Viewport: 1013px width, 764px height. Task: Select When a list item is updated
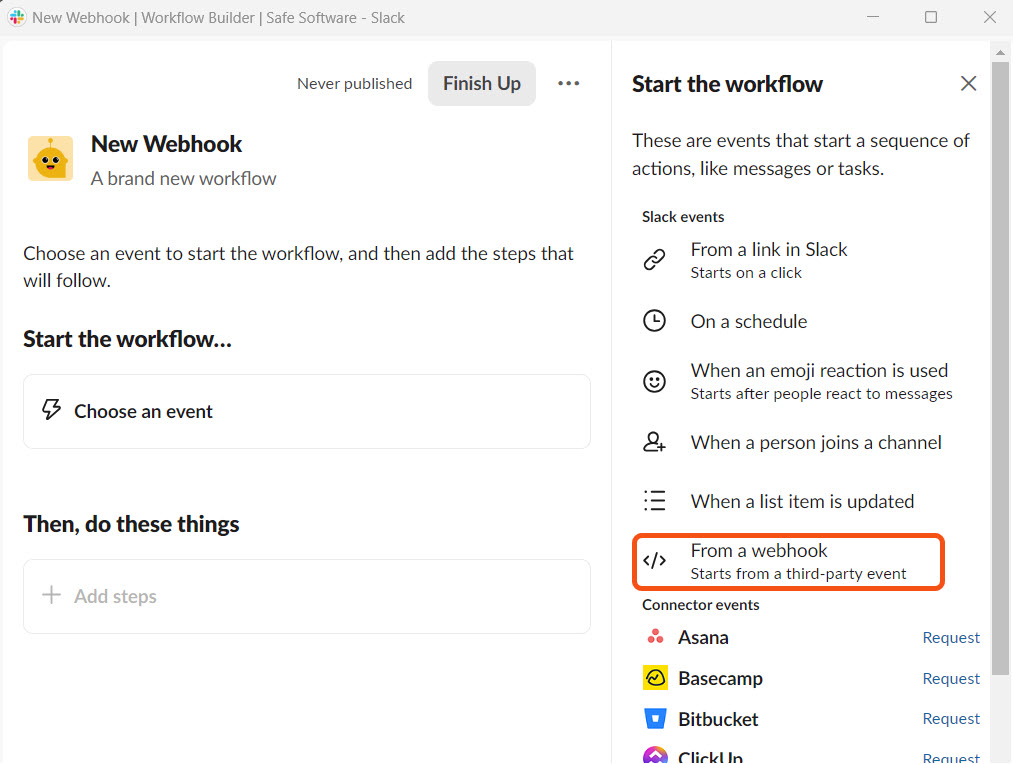788,501
